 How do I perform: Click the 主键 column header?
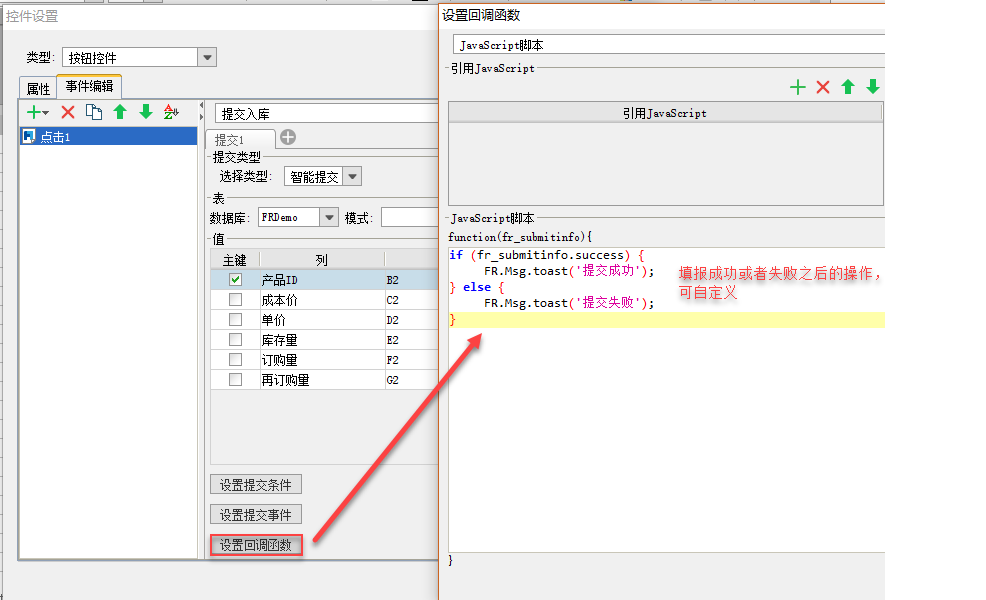tap(235, 260)
